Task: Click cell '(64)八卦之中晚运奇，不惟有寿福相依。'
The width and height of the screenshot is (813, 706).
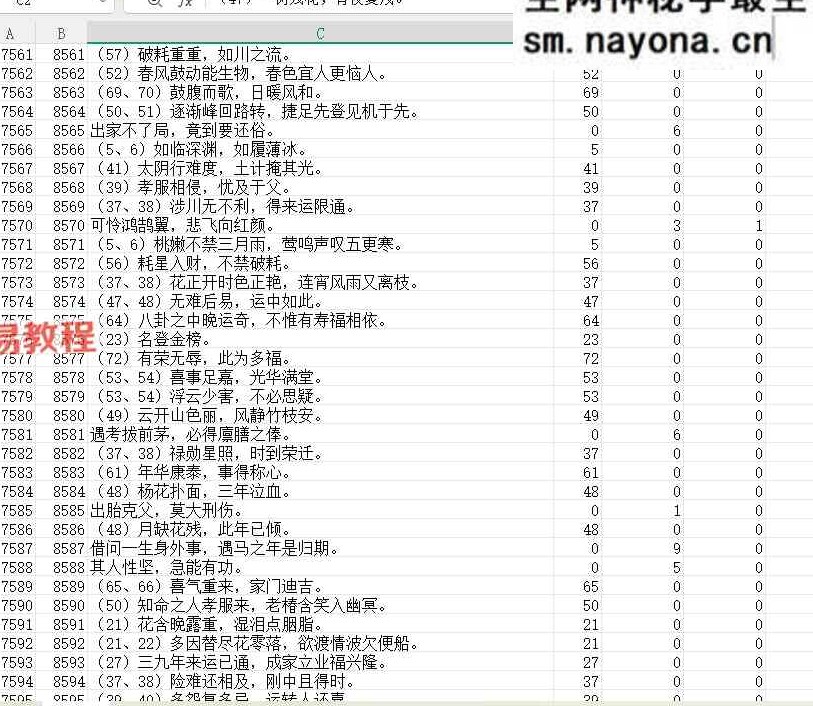Action: click(x=320, y=320)
